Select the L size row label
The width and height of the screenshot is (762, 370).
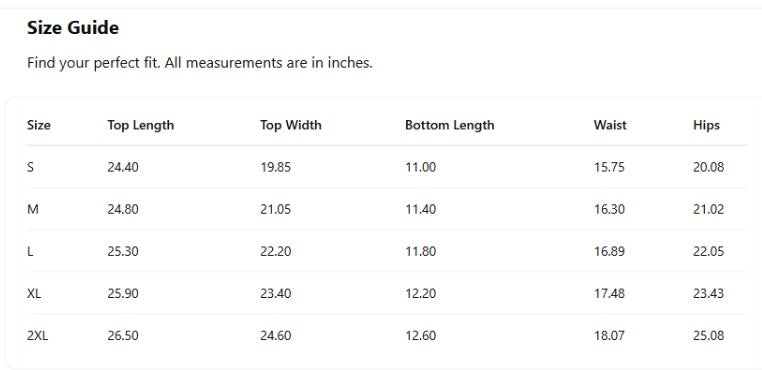30,251
